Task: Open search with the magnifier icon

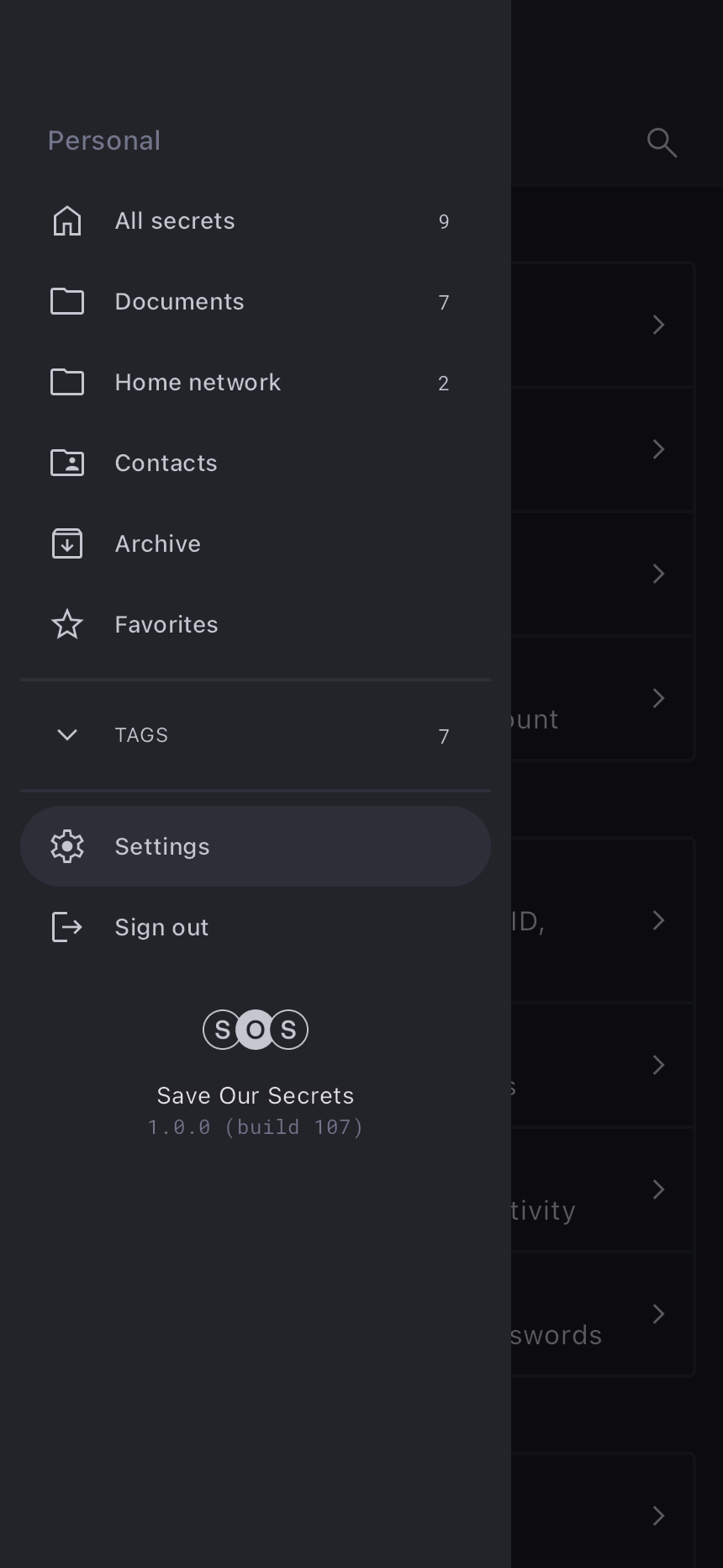Action: [x=662, y=142]
